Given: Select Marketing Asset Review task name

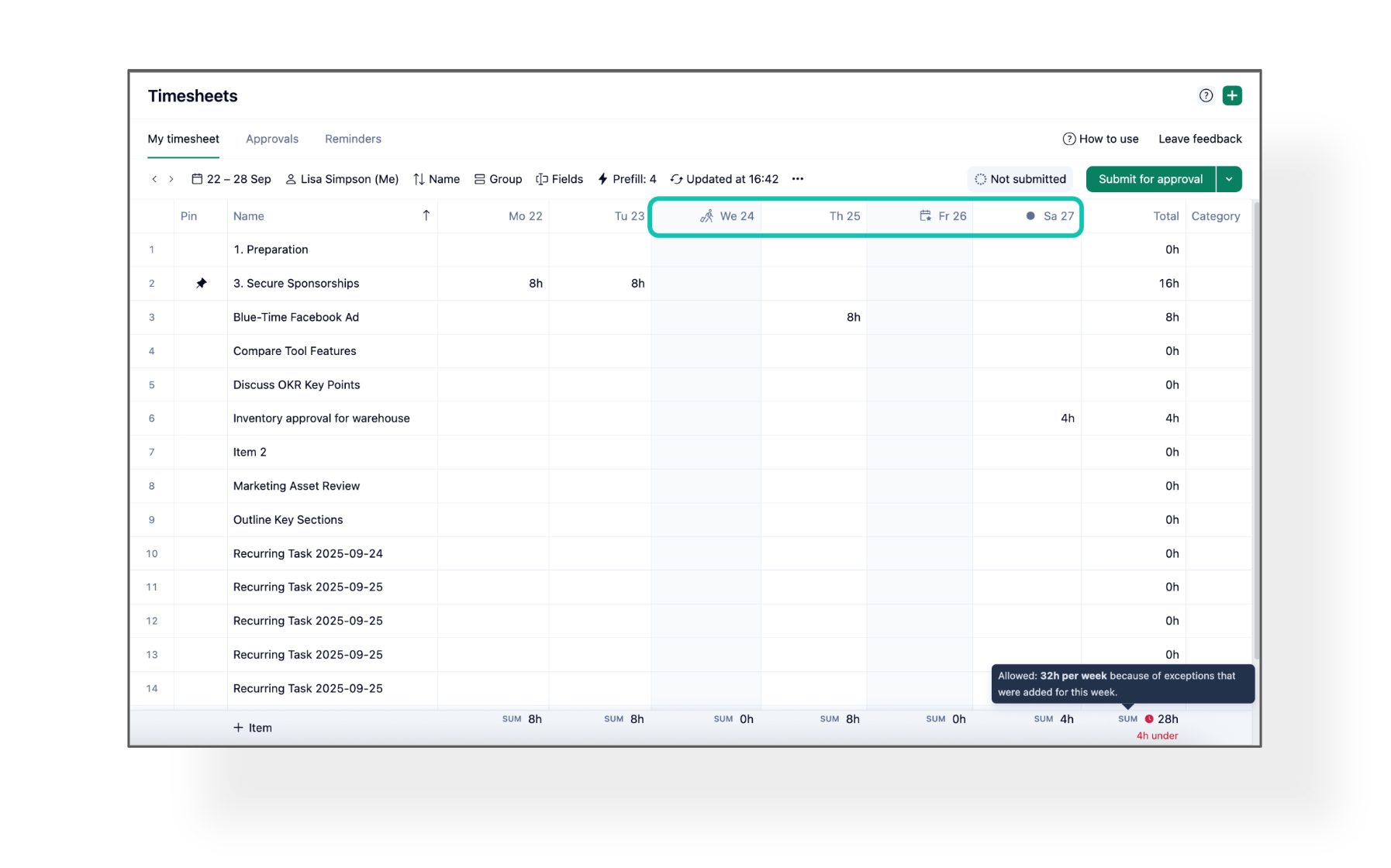Looking at the screenshot, I should click(297, 486).
